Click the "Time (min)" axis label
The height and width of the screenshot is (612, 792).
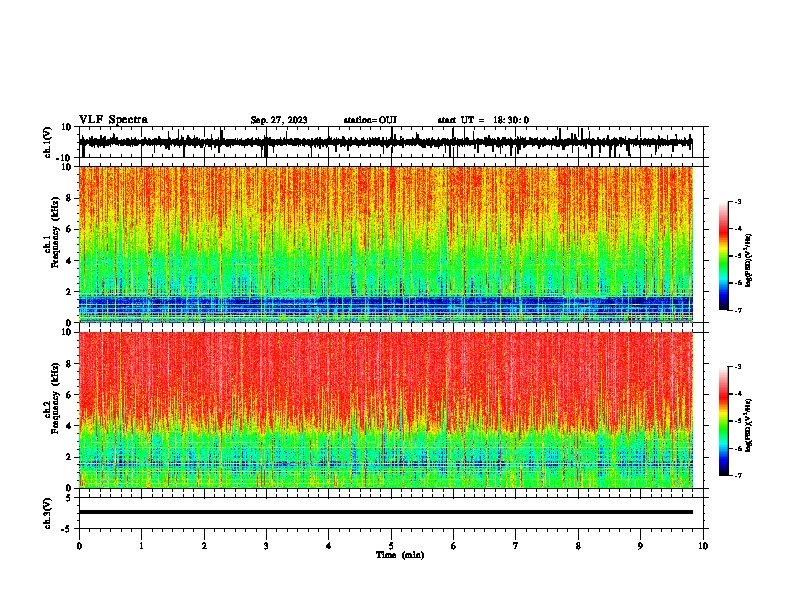[400, 555]
